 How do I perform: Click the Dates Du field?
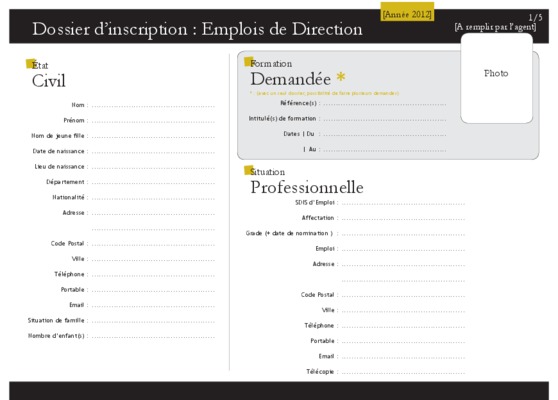coord(385,135)
